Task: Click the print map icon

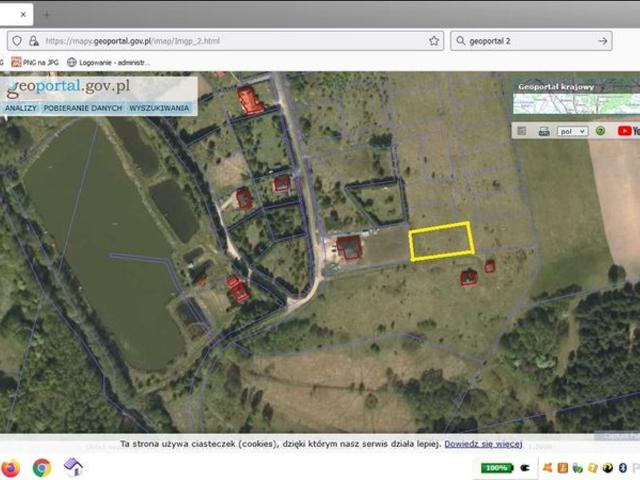Action: pyautogui.click(x=544, y=131)
